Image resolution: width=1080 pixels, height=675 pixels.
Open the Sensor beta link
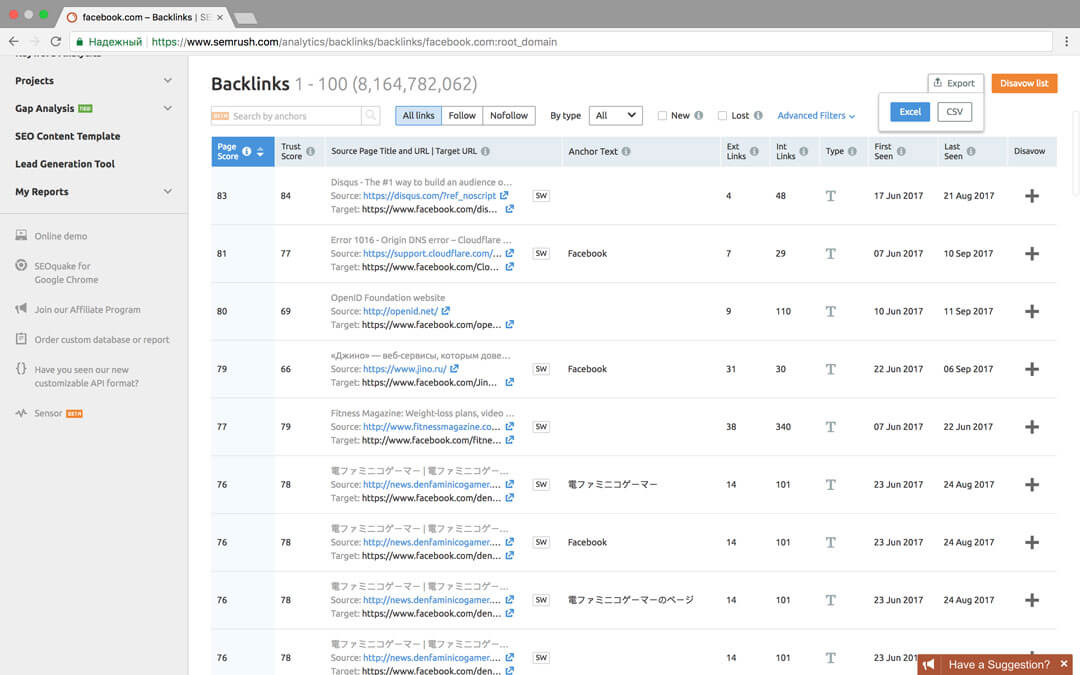point(48,413)
